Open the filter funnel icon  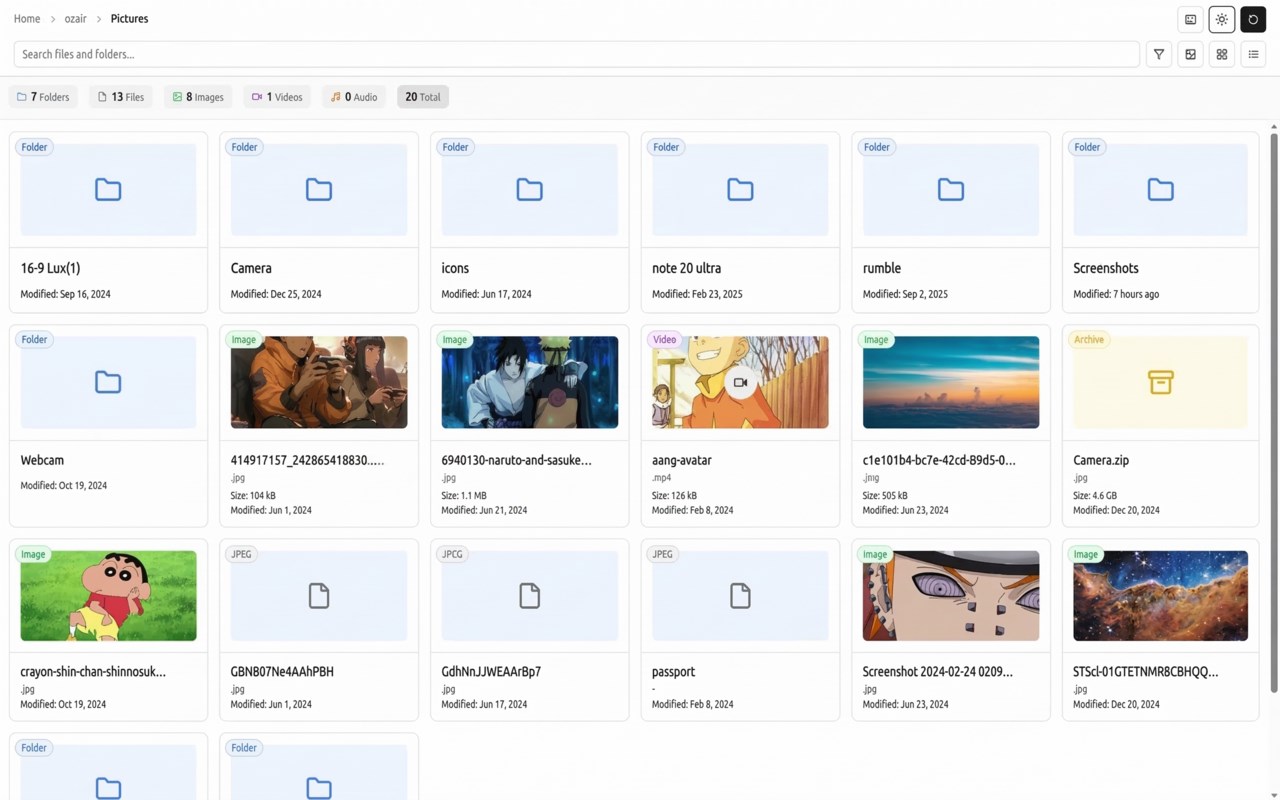pos(1158,54)
